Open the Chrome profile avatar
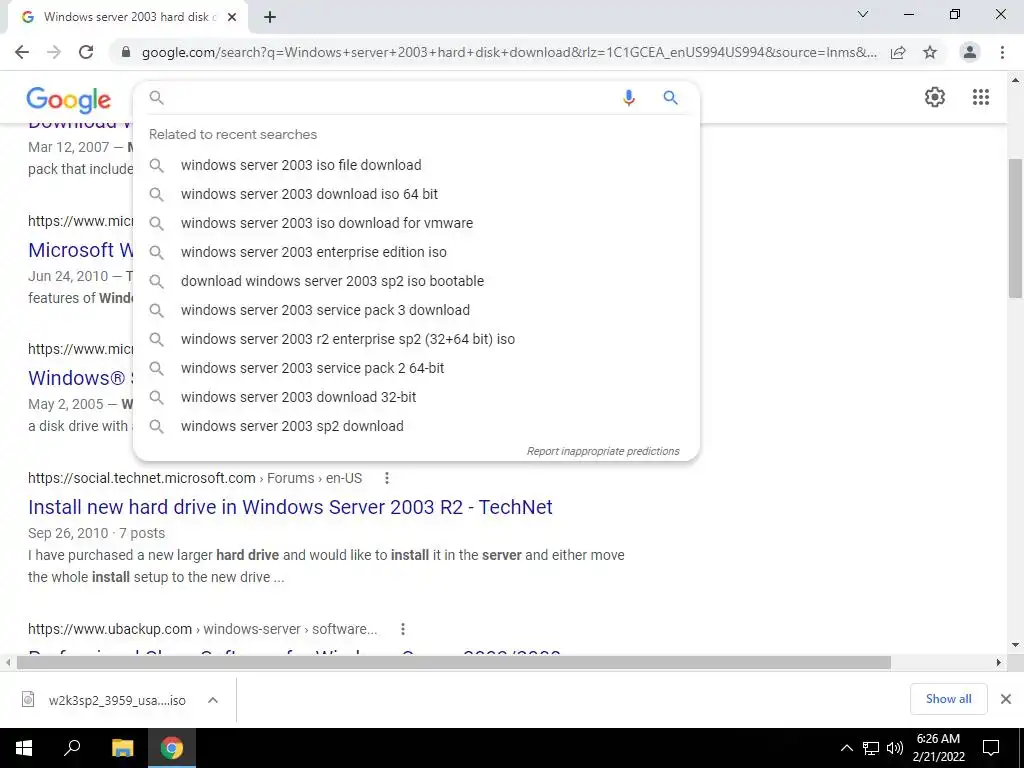 pyautogui.click(x=970, y=52)
